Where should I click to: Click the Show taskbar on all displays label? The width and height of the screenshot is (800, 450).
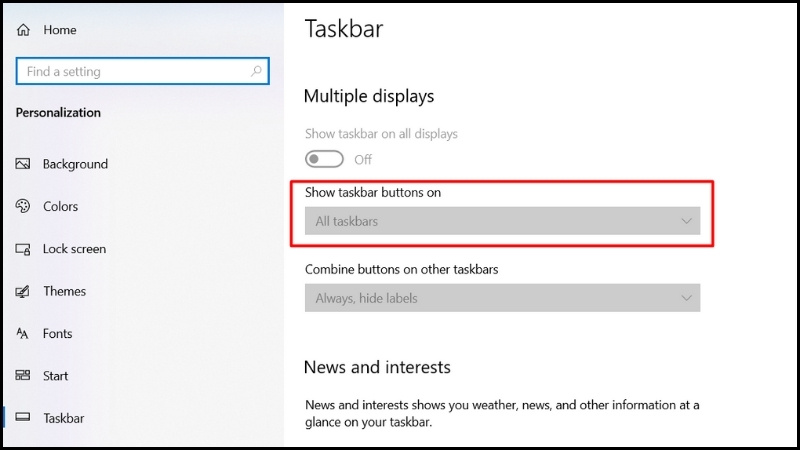pyautogui.click(x=381, y=134)
